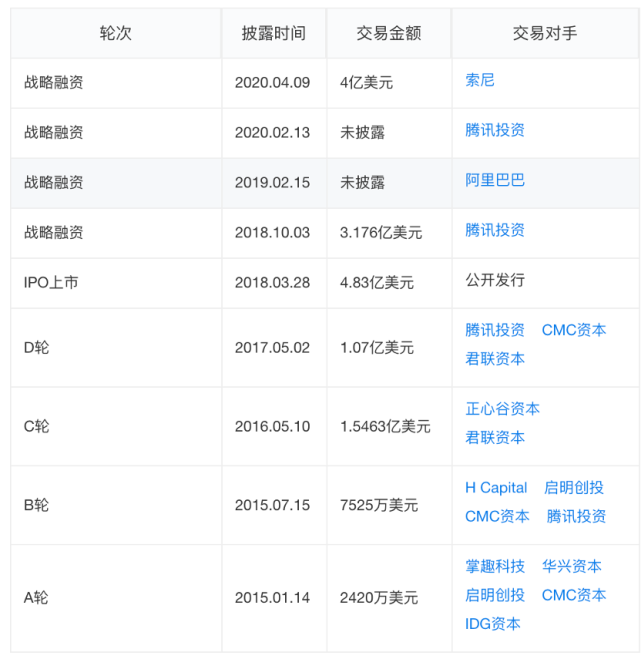
Task: Open 君联资本 link in the C轮 row
Action: point(494,437)
